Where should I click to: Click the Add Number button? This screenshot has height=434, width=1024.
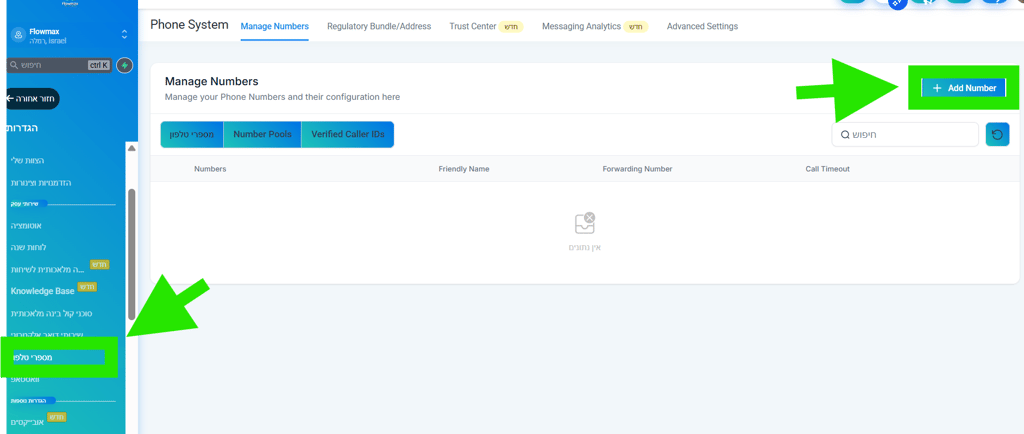point(963,88)
